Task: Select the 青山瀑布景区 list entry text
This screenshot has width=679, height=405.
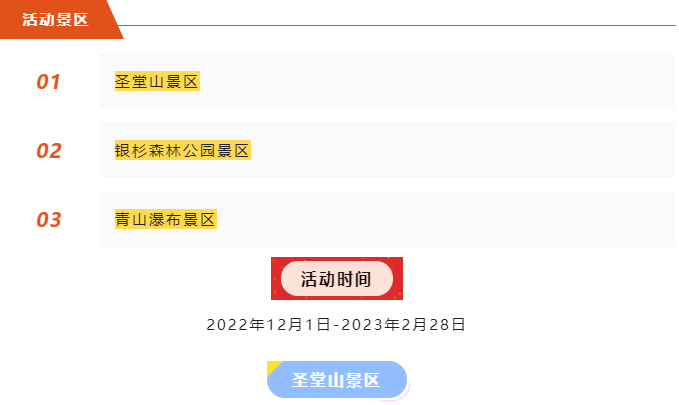Action: pyautogui.click(x=166, y=220)
